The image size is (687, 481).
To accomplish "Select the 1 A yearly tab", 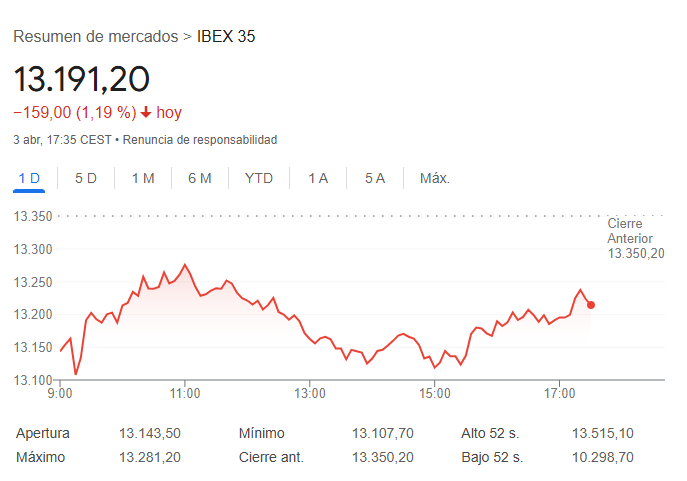I will [x=318, y=179].
